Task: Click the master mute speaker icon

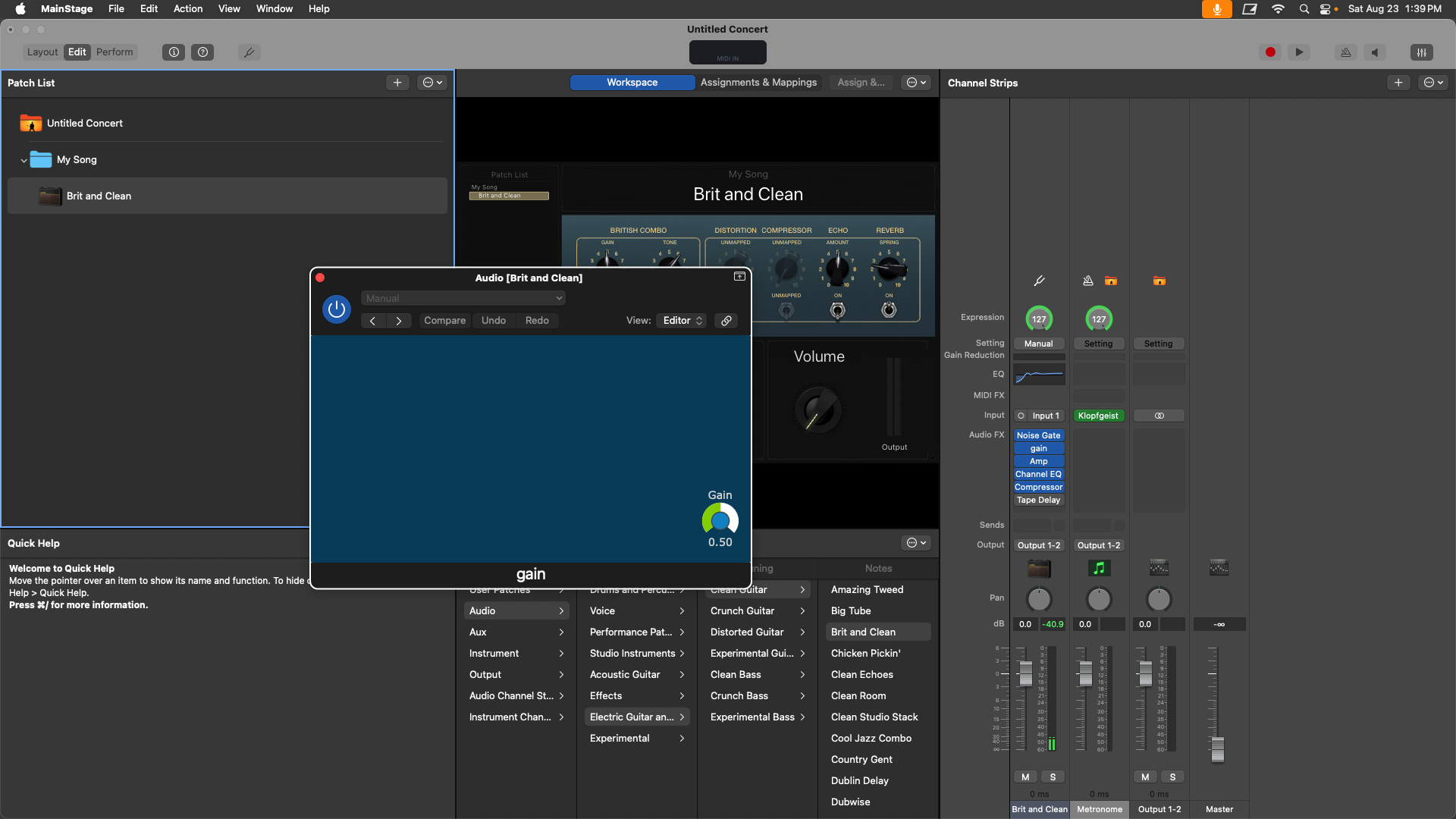Action: click(x=1375, y=52)
